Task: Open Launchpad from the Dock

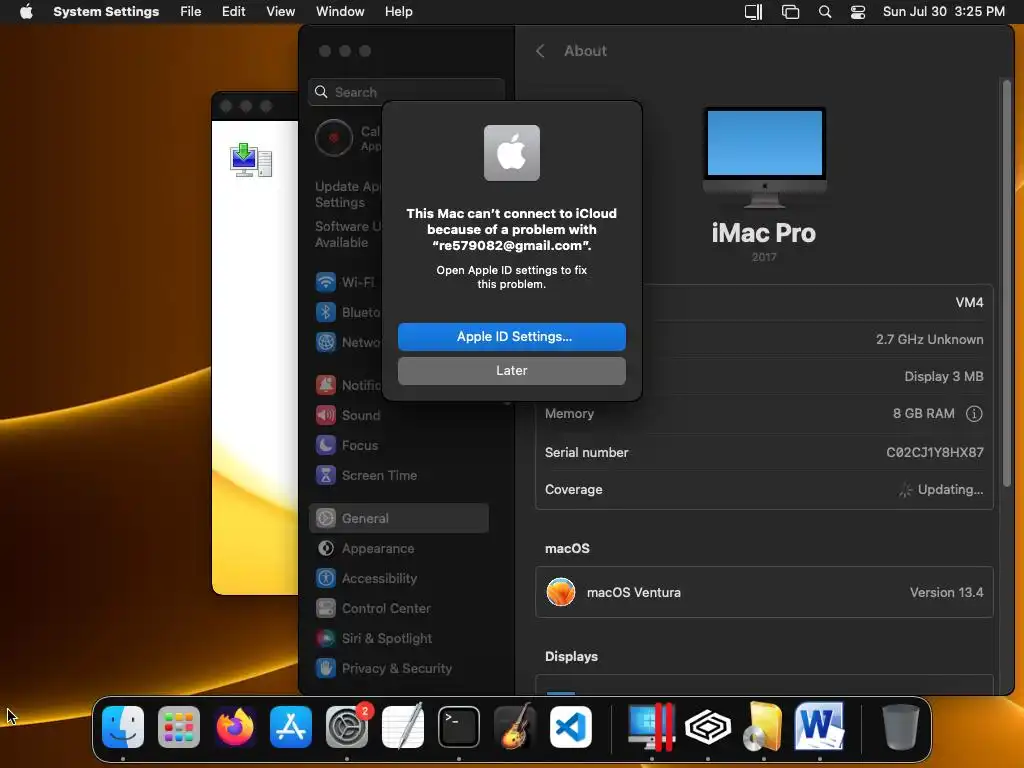Action: (x=179, y=727)
